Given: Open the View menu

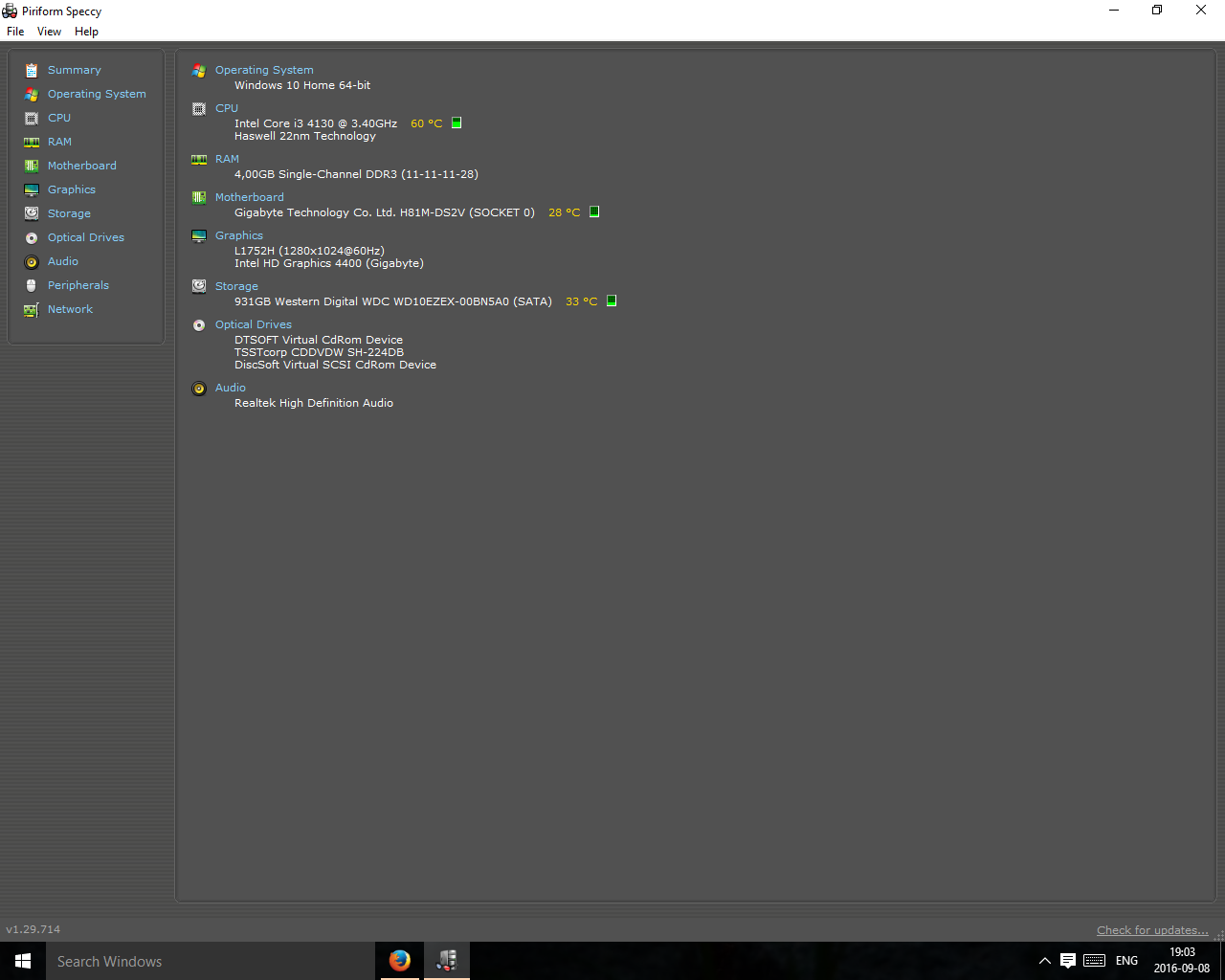Looking at the screenshot, I should point(49,32).
